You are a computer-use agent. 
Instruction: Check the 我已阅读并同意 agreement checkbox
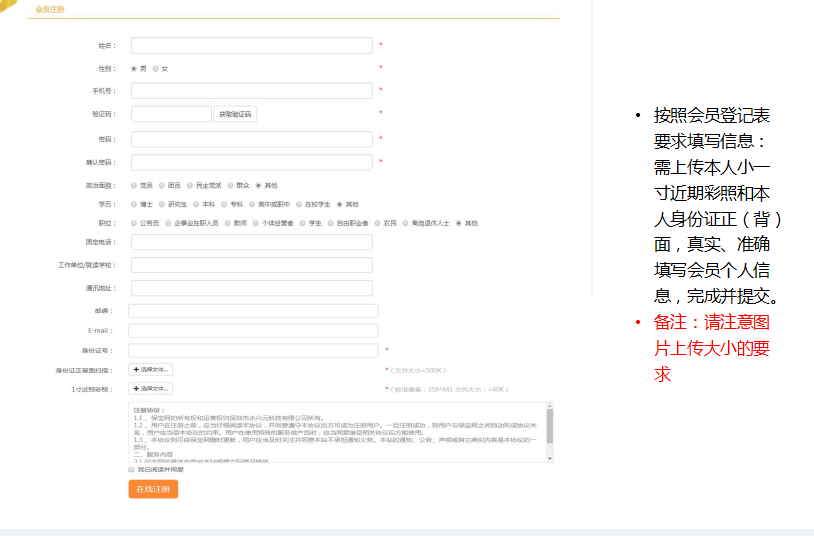point(131,469)
